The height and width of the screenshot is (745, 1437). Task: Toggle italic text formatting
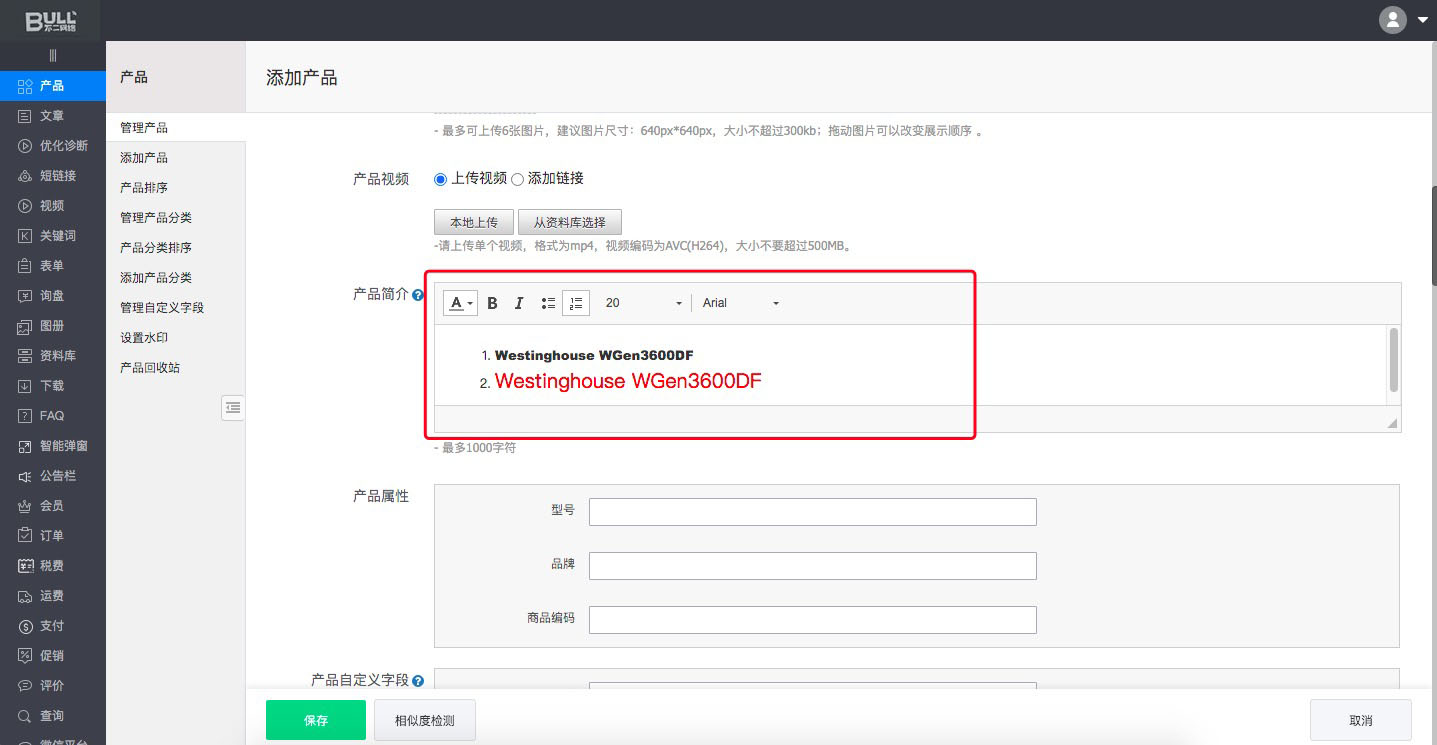tap(519, 303)
